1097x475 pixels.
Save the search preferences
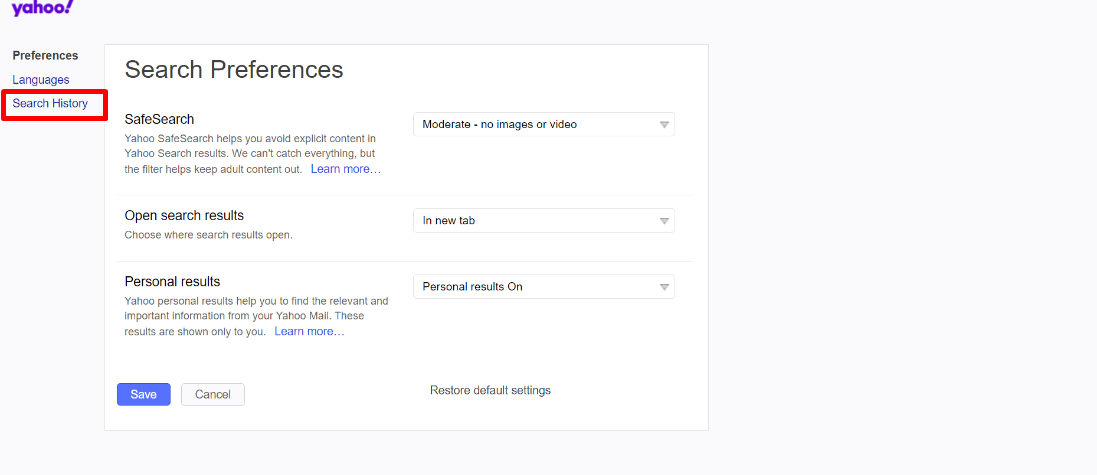point(143,395)
